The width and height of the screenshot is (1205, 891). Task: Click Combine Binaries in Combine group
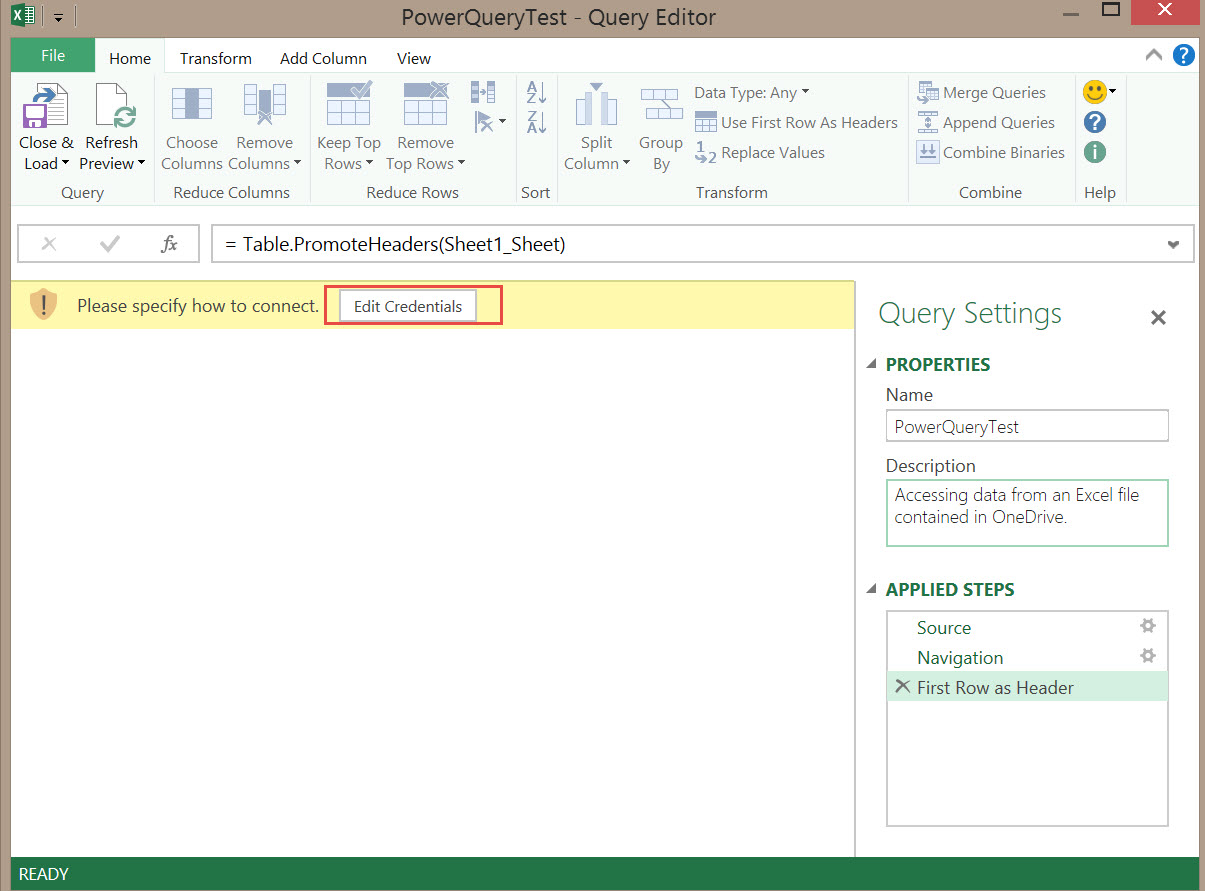tap(990, 152)
